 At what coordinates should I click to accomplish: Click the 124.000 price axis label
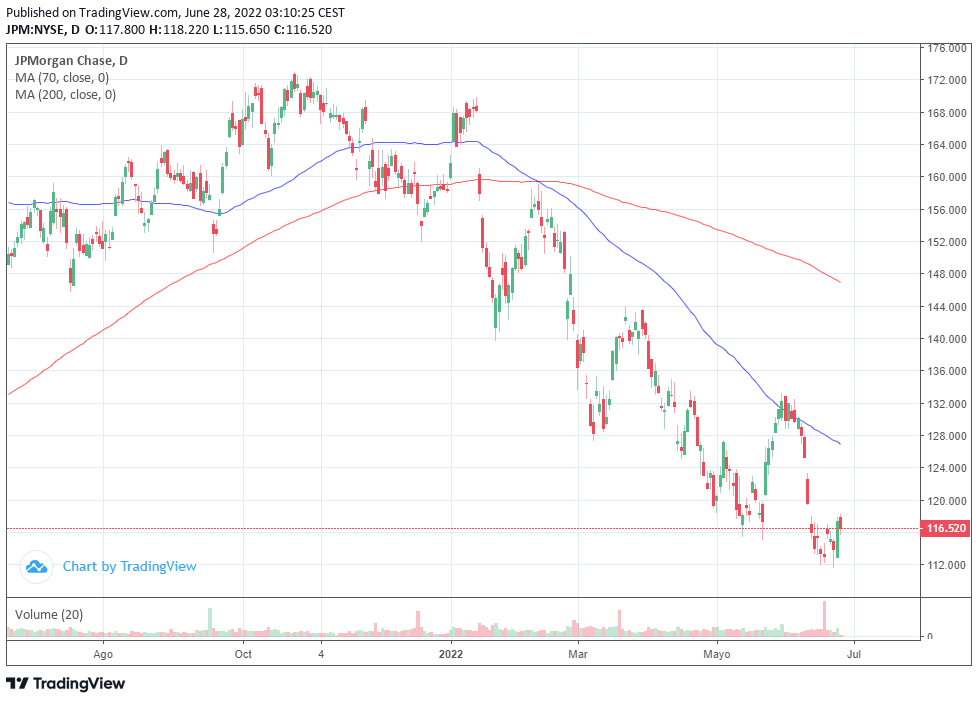pos(947,468)
